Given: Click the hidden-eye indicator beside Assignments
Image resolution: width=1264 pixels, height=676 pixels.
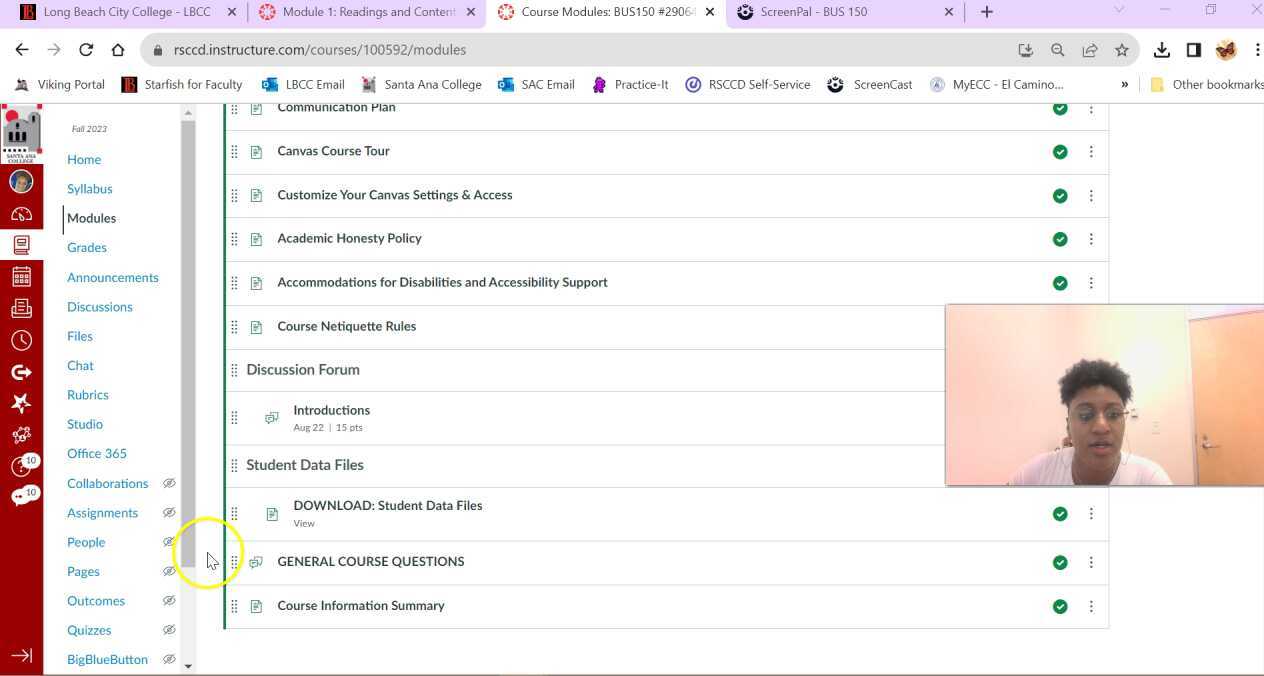Looking at the screenshot, I should pos(169,512).
